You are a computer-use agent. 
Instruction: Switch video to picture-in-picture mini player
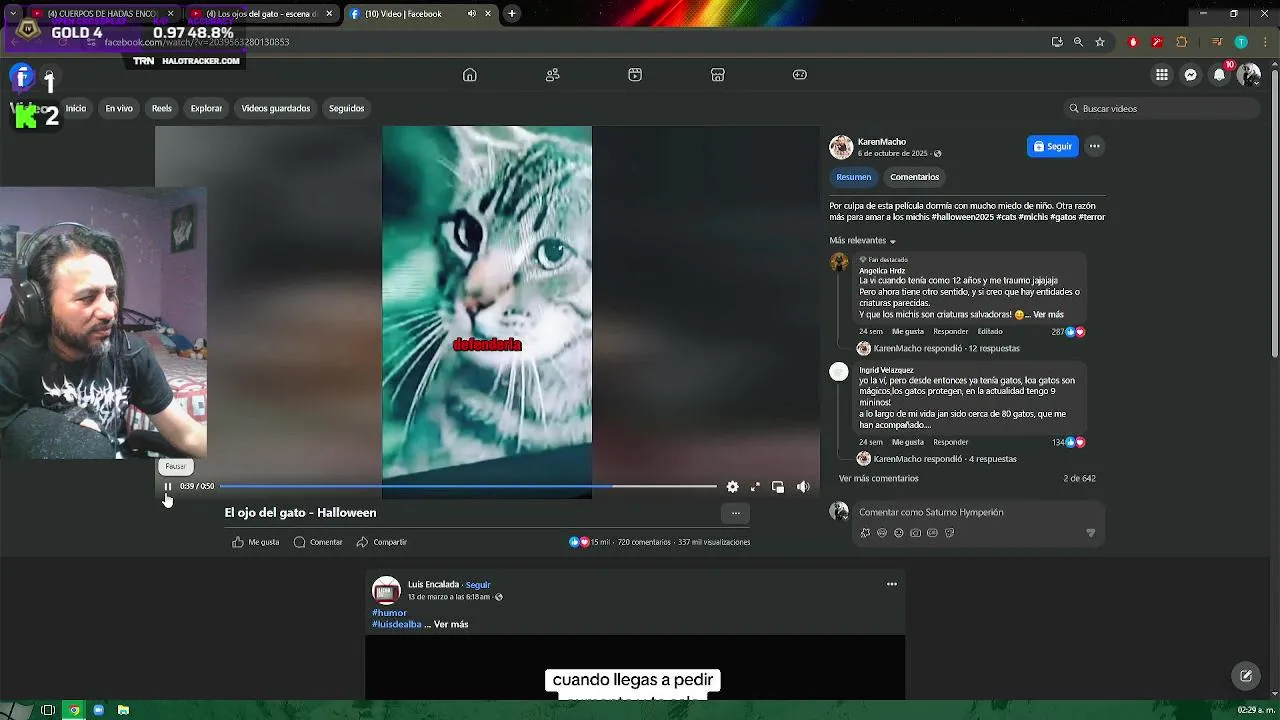(x=778, y=487)
